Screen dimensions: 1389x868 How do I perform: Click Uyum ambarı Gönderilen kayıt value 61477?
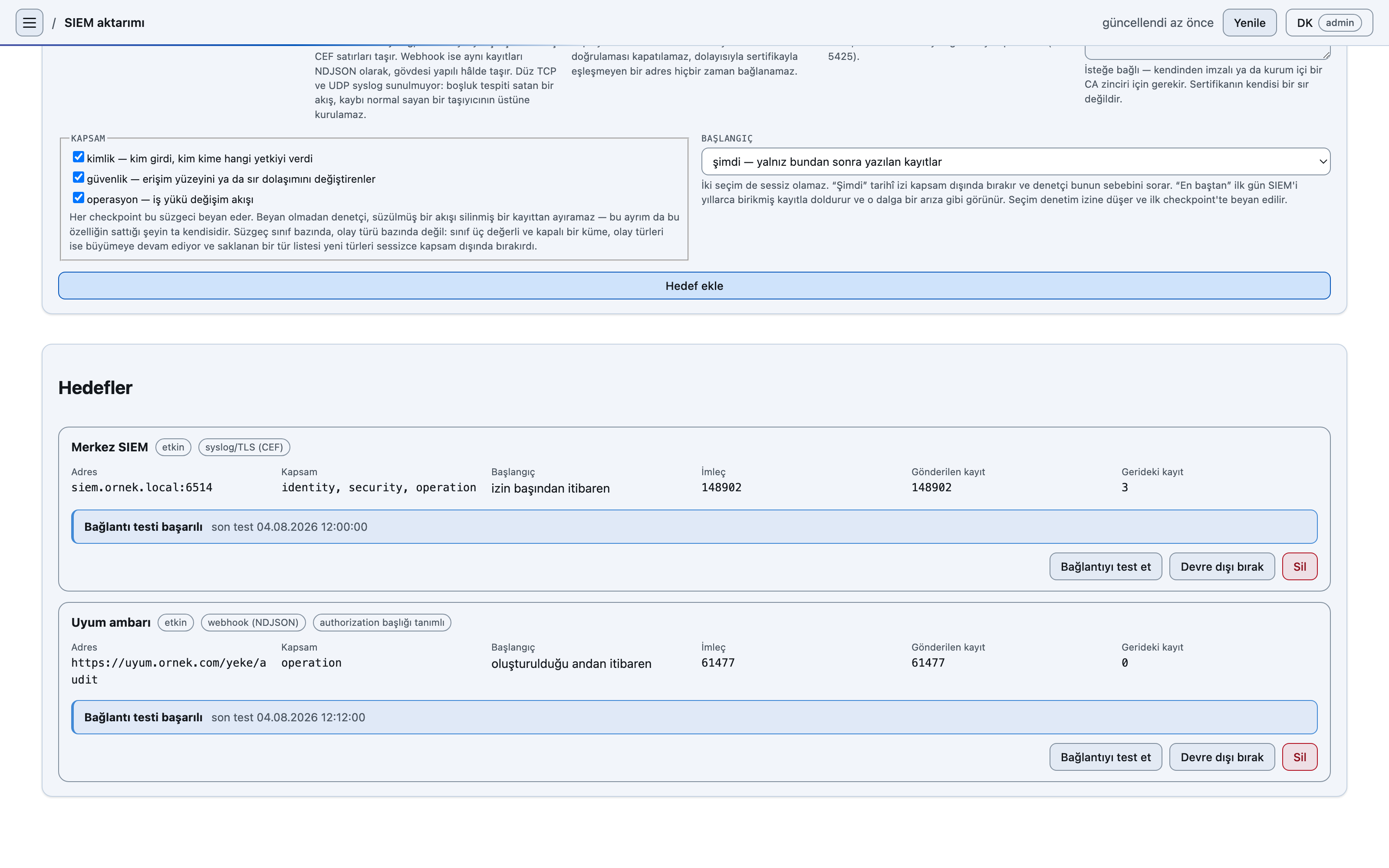pos(928,662)
